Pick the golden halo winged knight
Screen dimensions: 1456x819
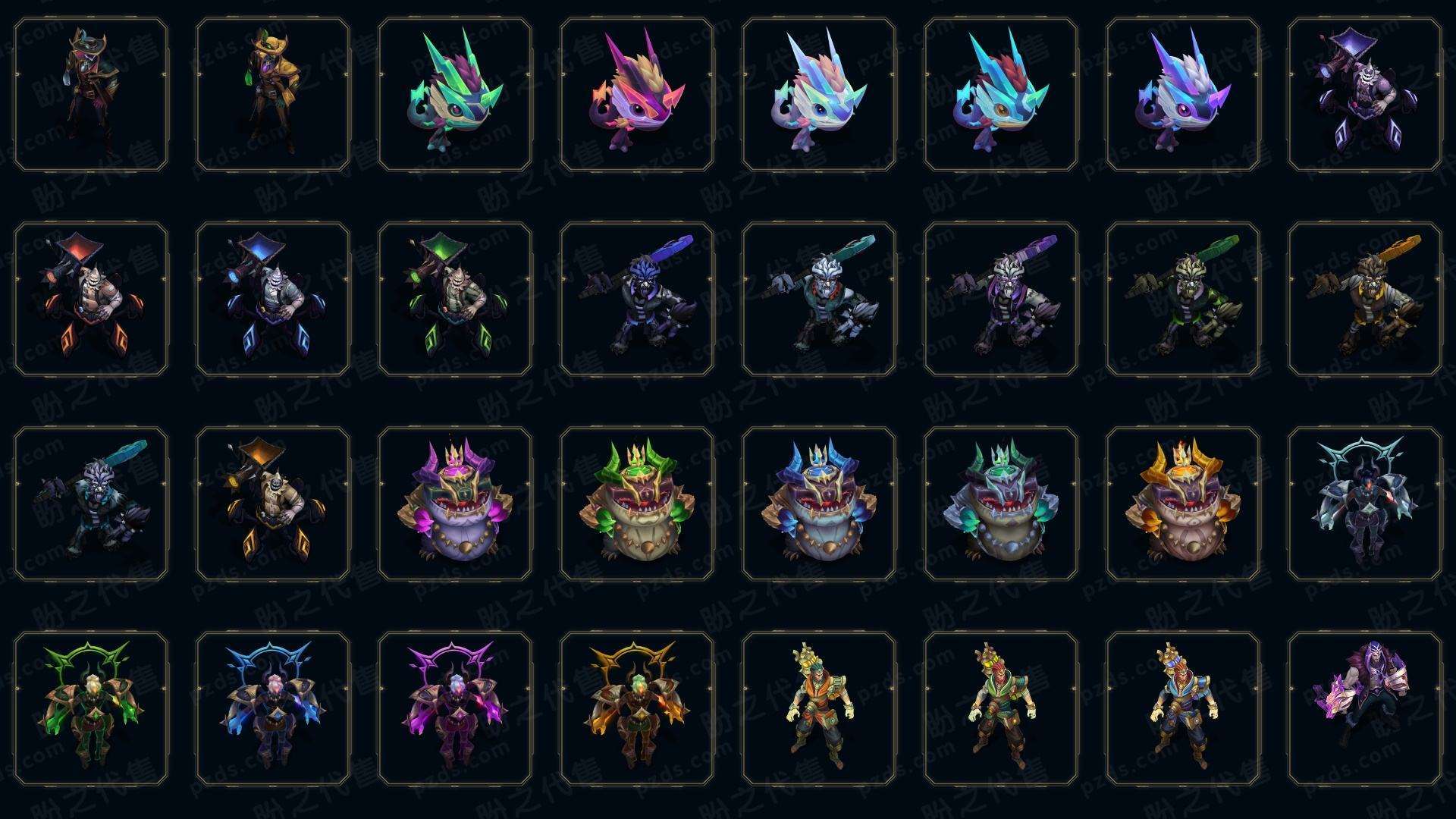(637, 708)
